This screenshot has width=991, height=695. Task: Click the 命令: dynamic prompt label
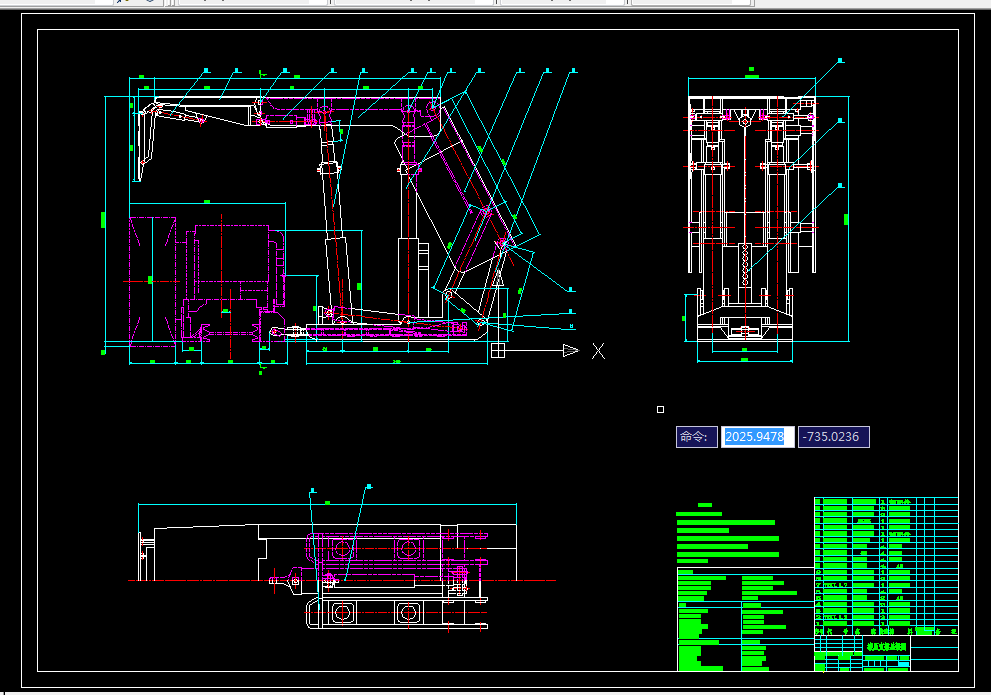(x=696, y=437)
